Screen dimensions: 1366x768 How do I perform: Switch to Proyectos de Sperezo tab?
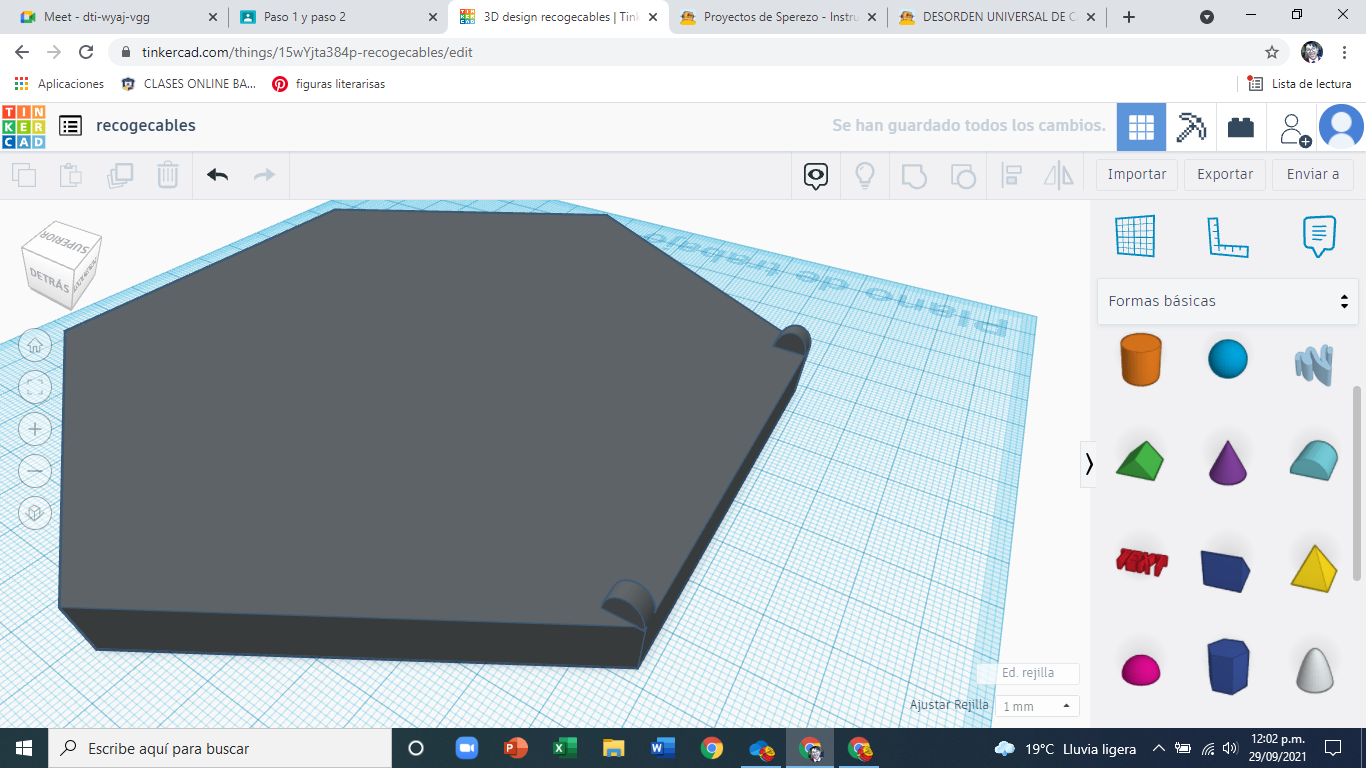779,17
